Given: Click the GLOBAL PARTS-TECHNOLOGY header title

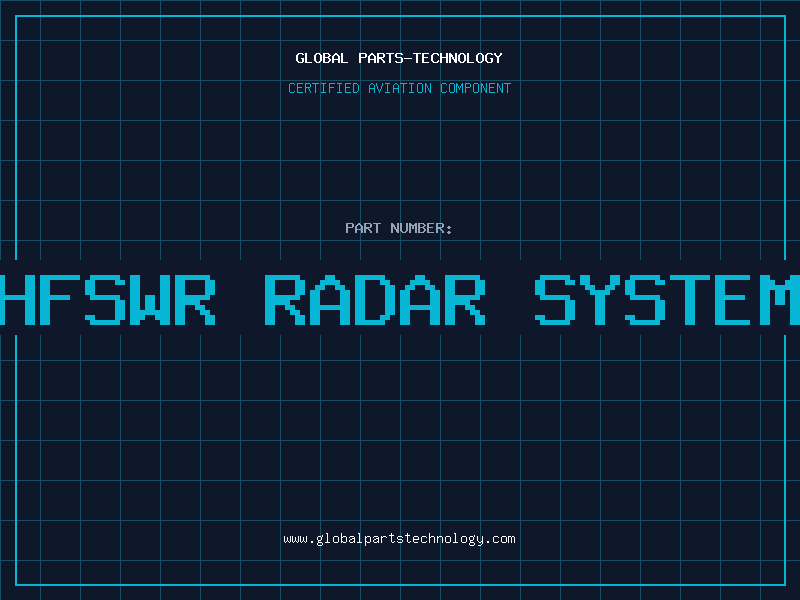Looking at the screenshot, I should pyautogui.click(x=399, y=58).
